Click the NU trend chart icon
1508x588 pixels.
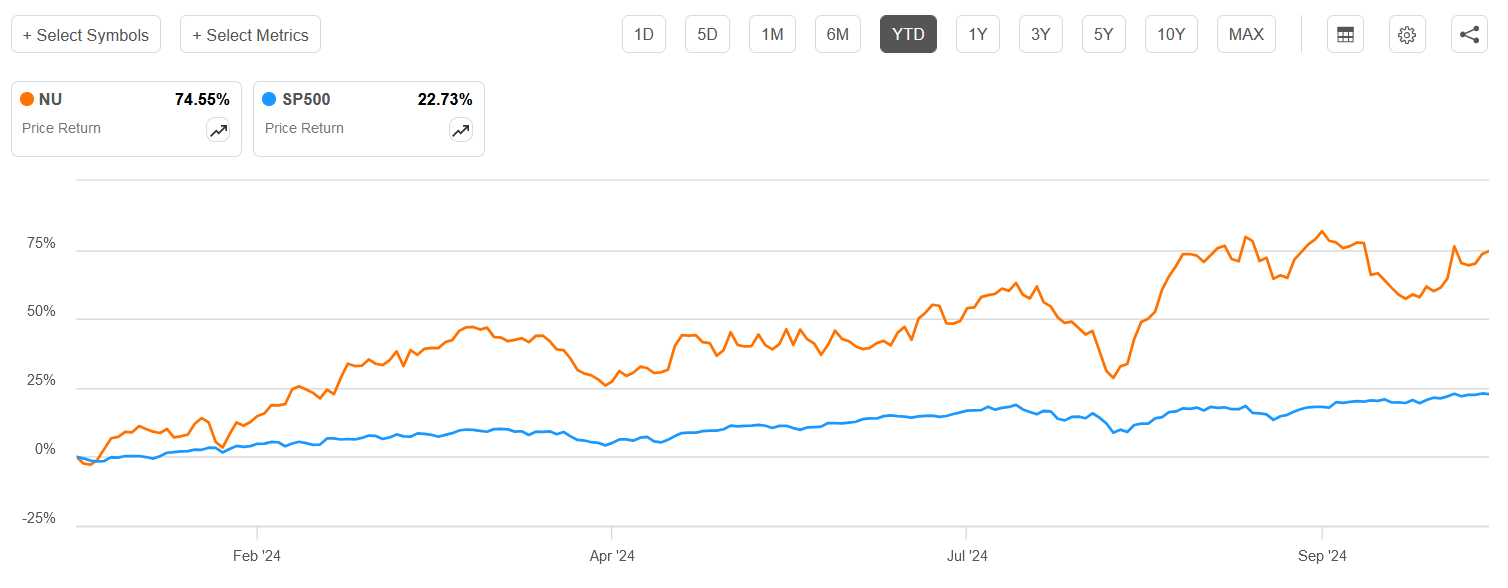[x=218, y=130]
